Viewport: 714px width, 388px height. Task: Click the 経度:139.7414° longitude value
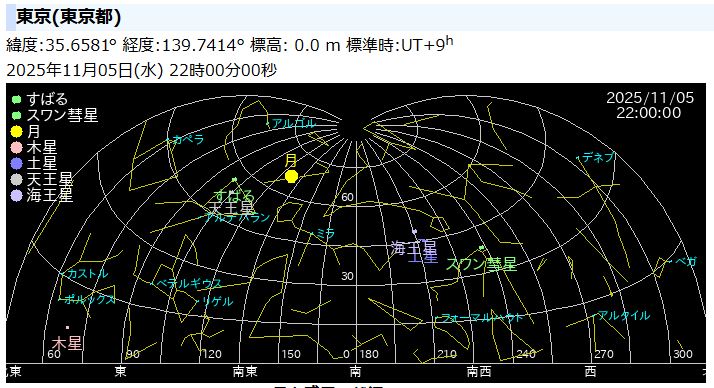(184, 45)
